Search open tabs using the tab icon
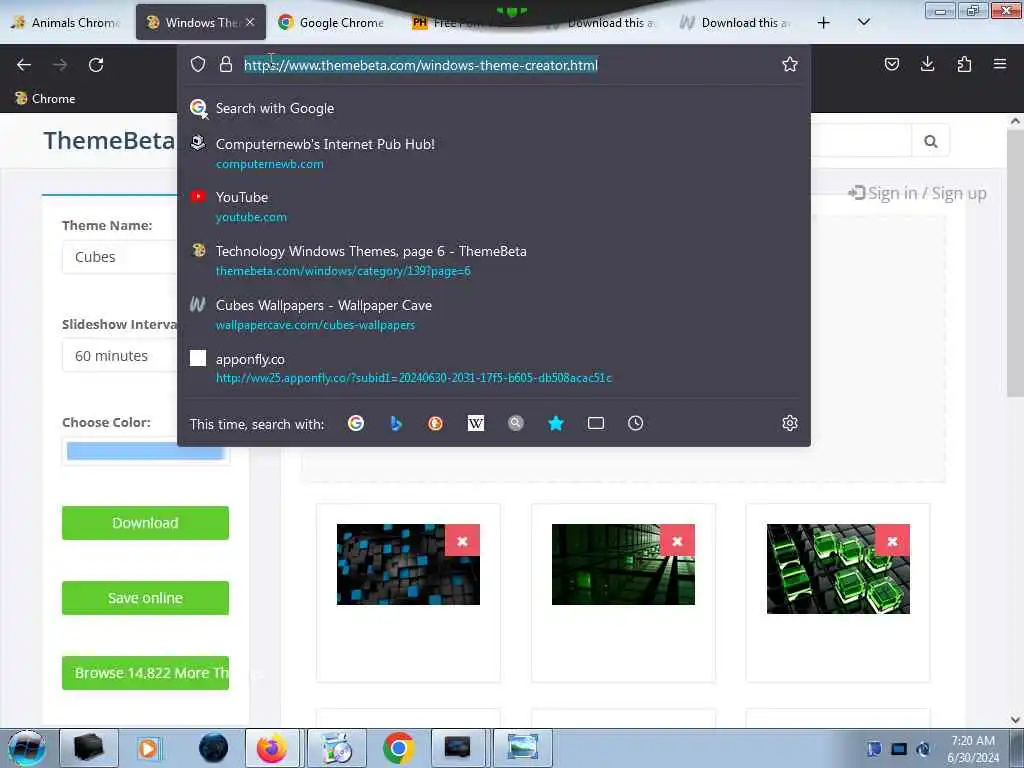1024x768 pixels. 596,423
